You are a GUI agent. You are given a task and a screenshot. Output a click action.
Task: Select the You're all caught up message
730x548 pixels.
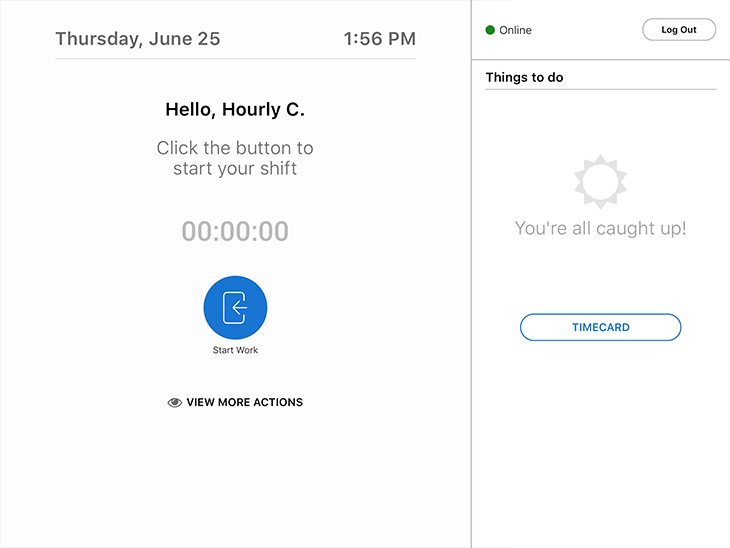point(601,228)
